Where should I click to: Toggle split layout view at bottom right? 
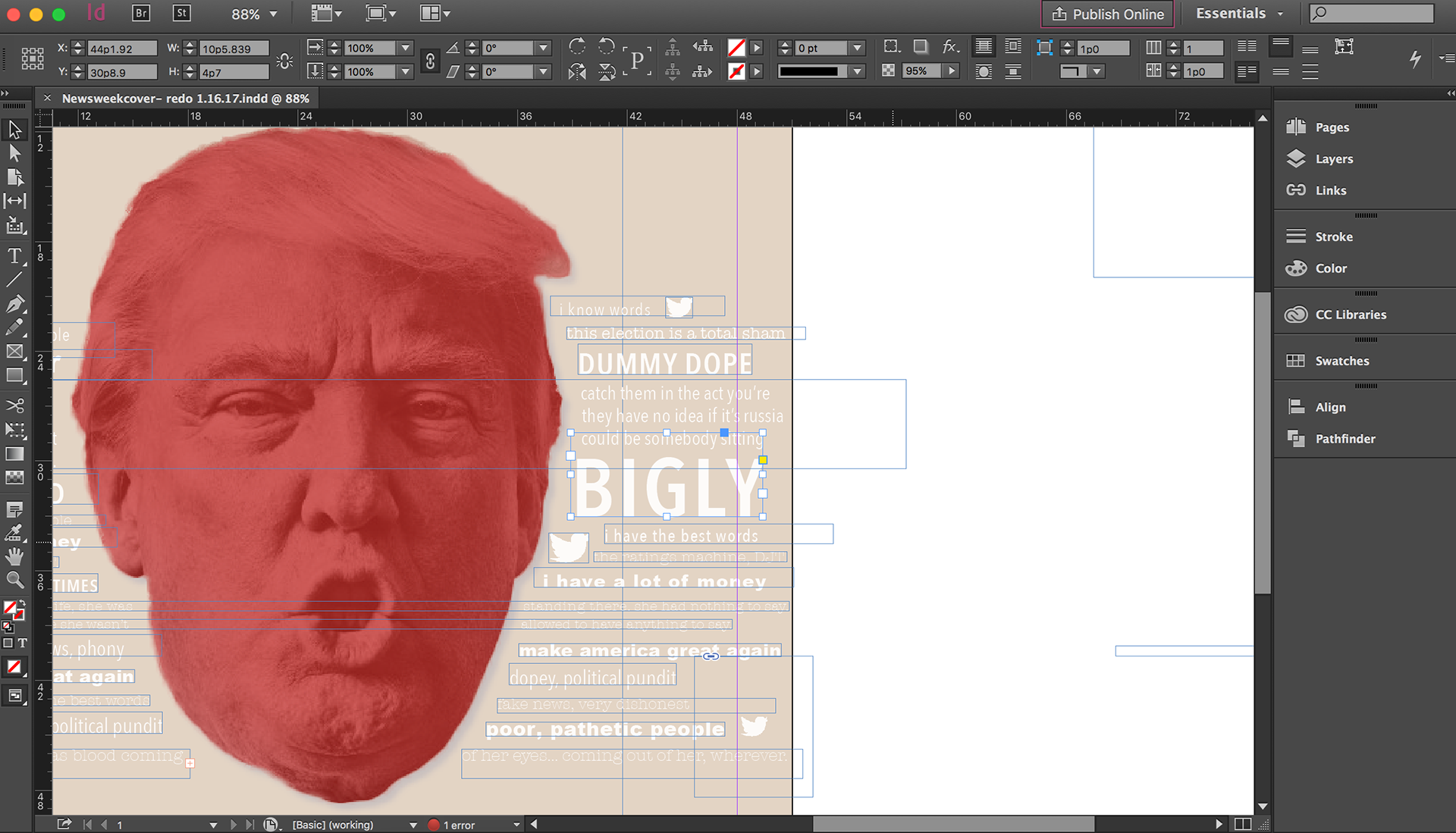pyautogui.click(x=1243, y=824)
